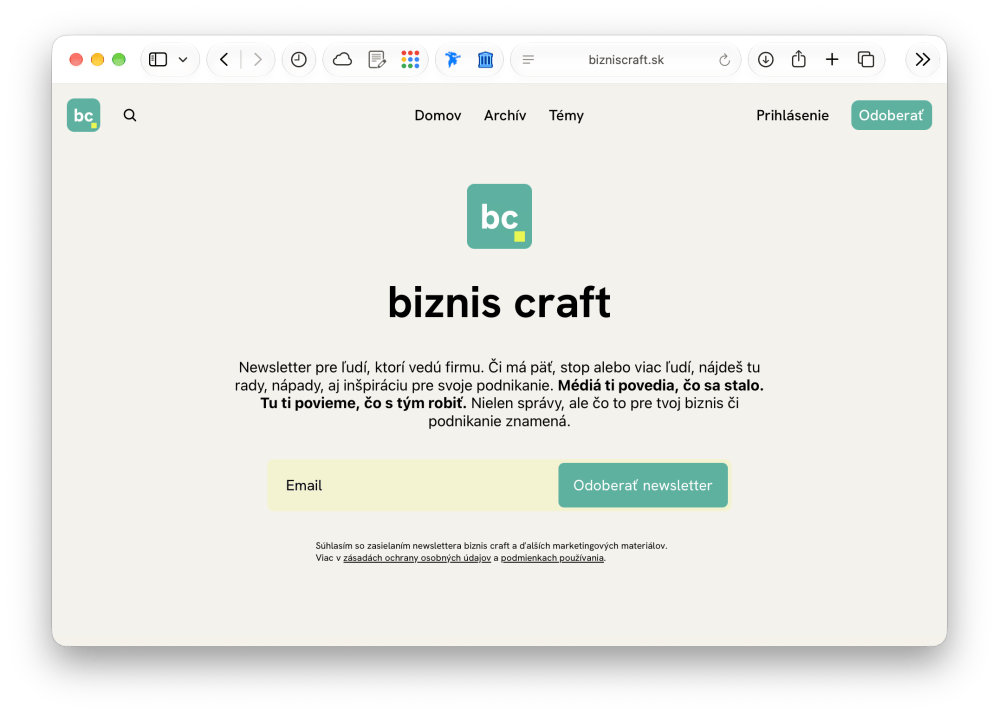The height and width of the screenshot is (715, 999).
Task: Click the Odoberať button in header
Action: pyautogui.click(x=891, y=115)
